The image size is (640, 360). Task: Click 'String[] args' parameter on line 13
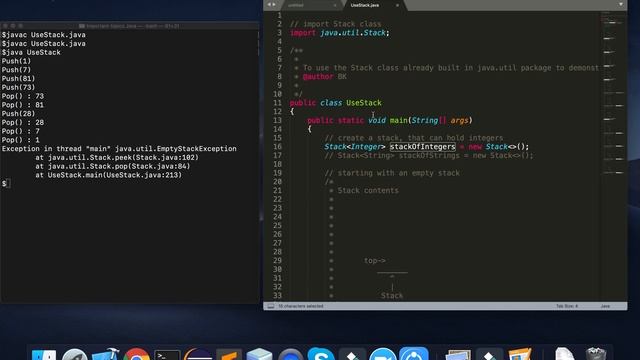pos(440,120)
